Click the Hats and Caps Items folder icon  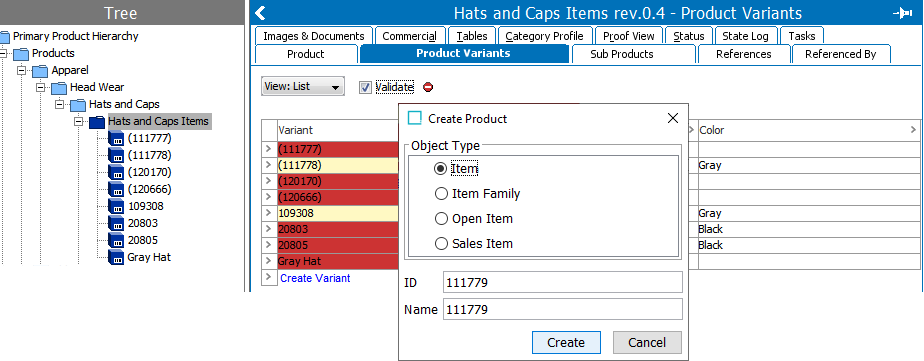[x=97, y=122]
